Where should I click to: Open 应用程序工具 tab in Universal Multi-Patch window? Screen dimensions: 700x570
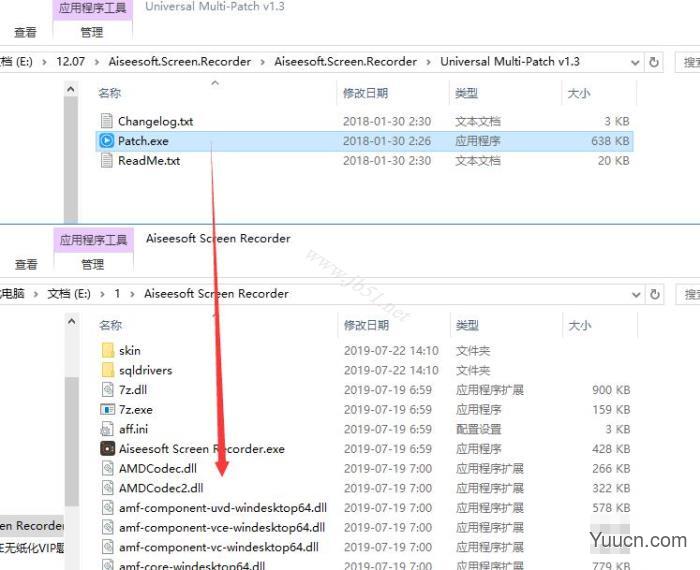(92, 9)
